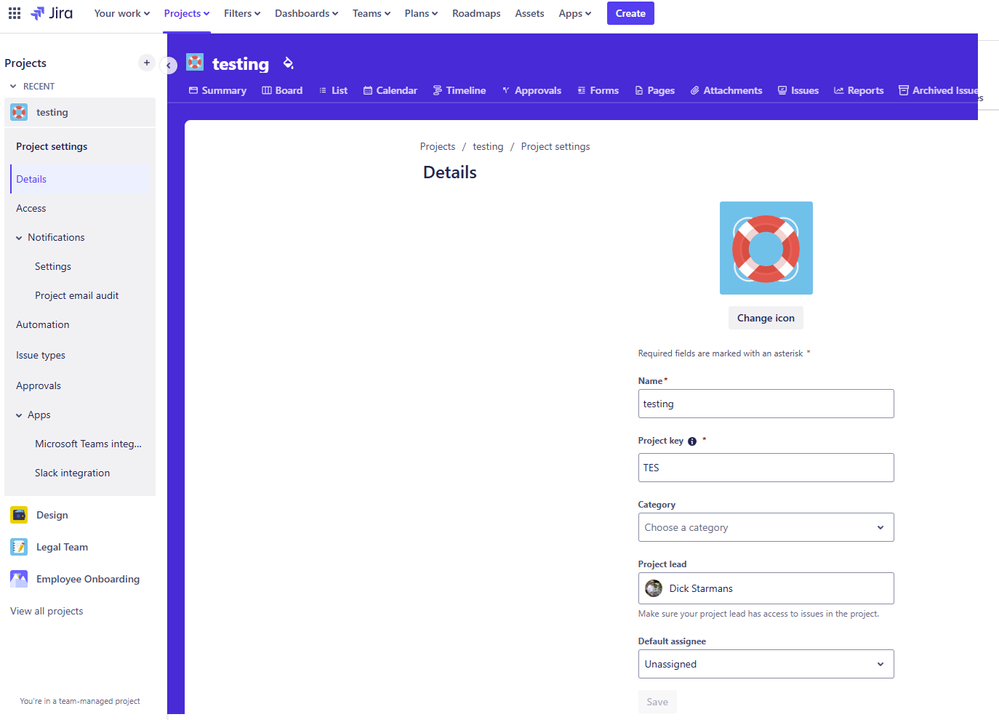Open the Reports tab
Viewport: 999px width, 720px height.
(859, 90)
